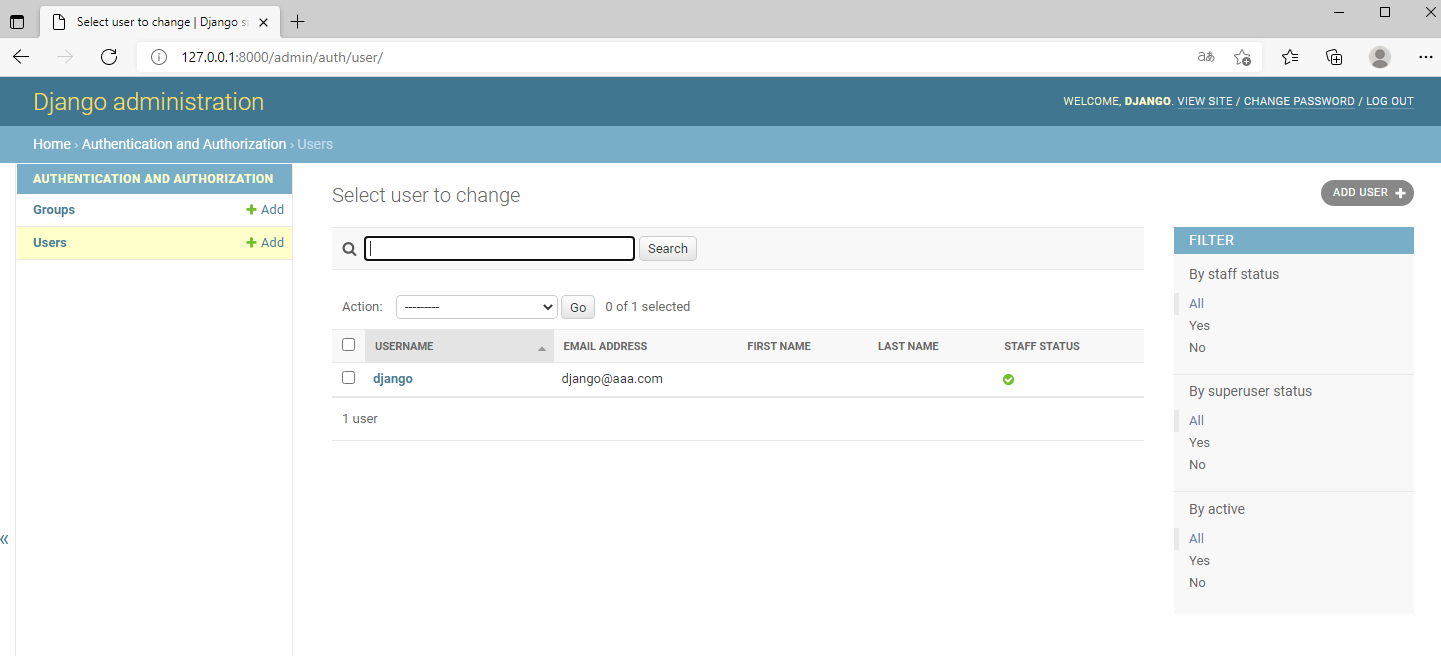
Task: Sort by LAST NAME column
Action: (x=908, y=346)
